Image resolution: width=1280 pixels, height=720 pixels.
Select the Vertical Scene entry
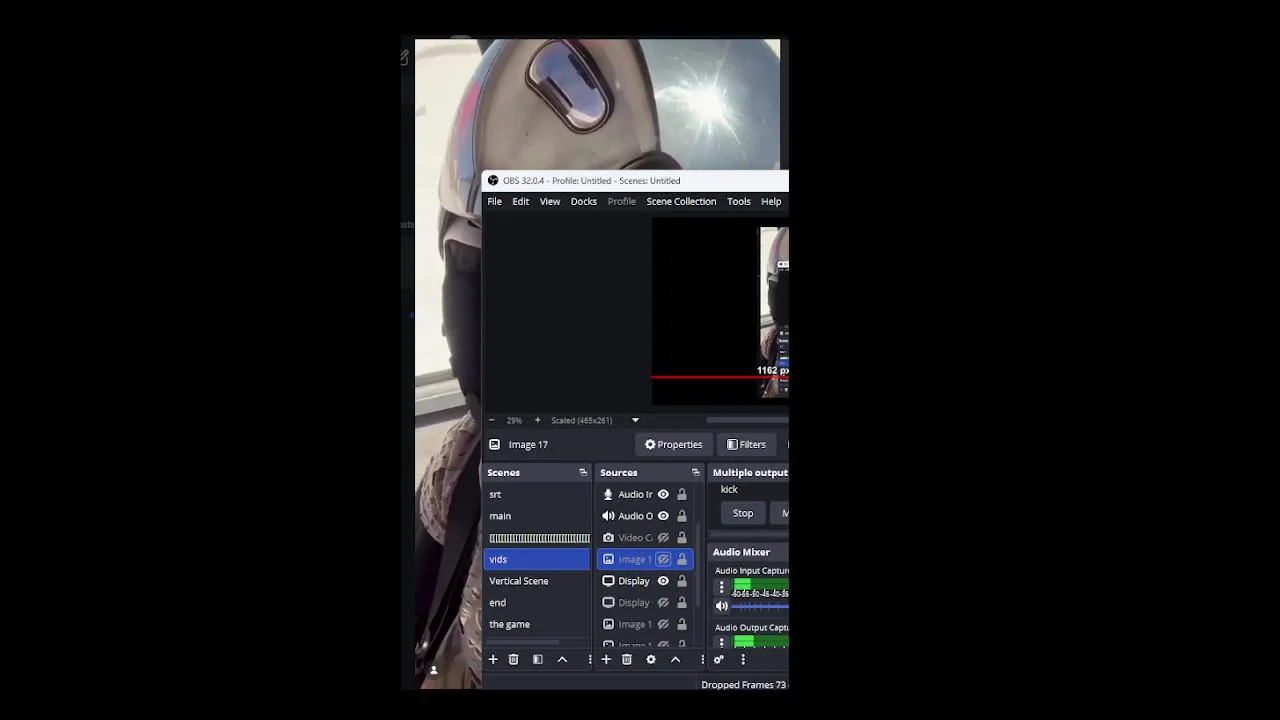(537, 581)
